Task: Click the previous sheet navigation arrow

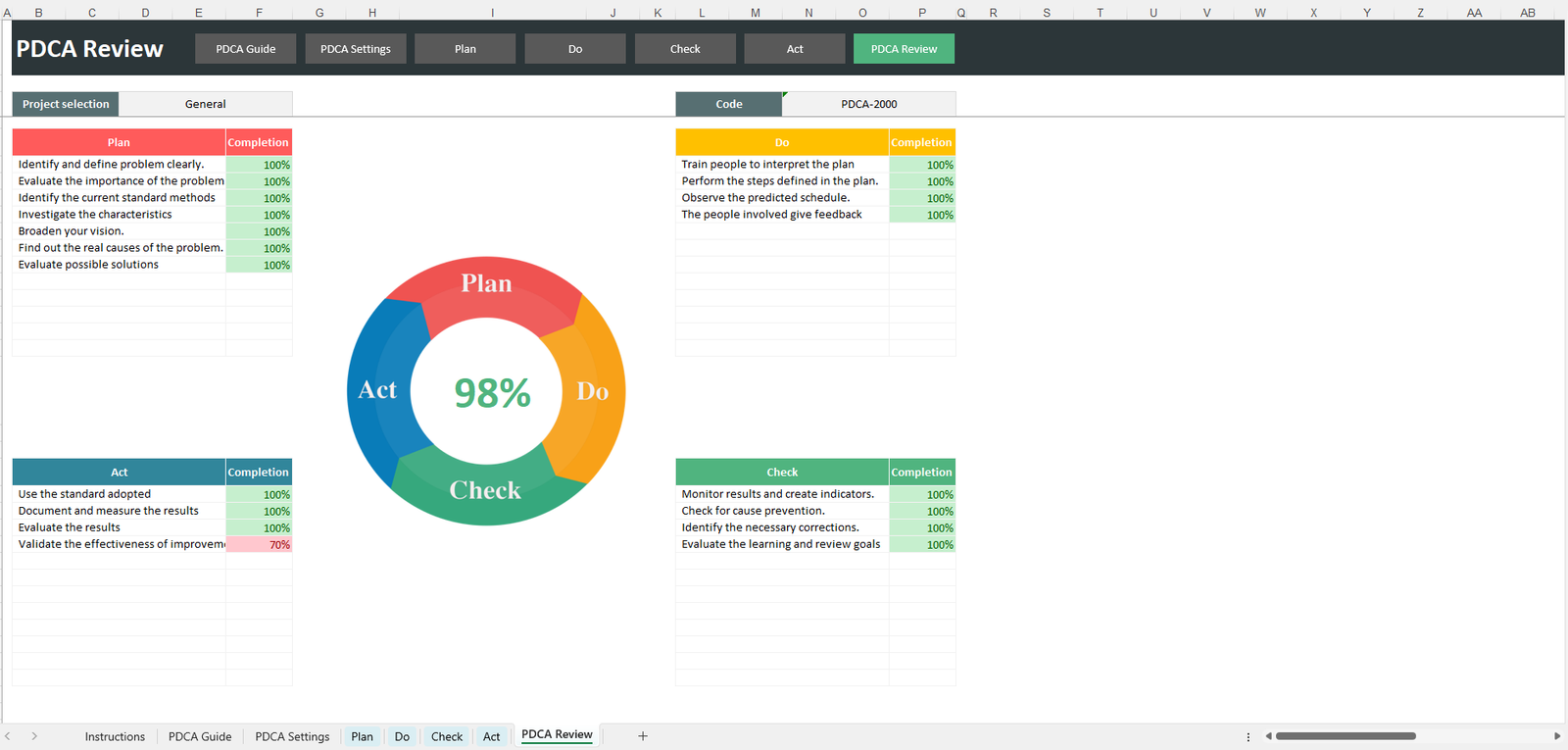Action: [8, 736]
